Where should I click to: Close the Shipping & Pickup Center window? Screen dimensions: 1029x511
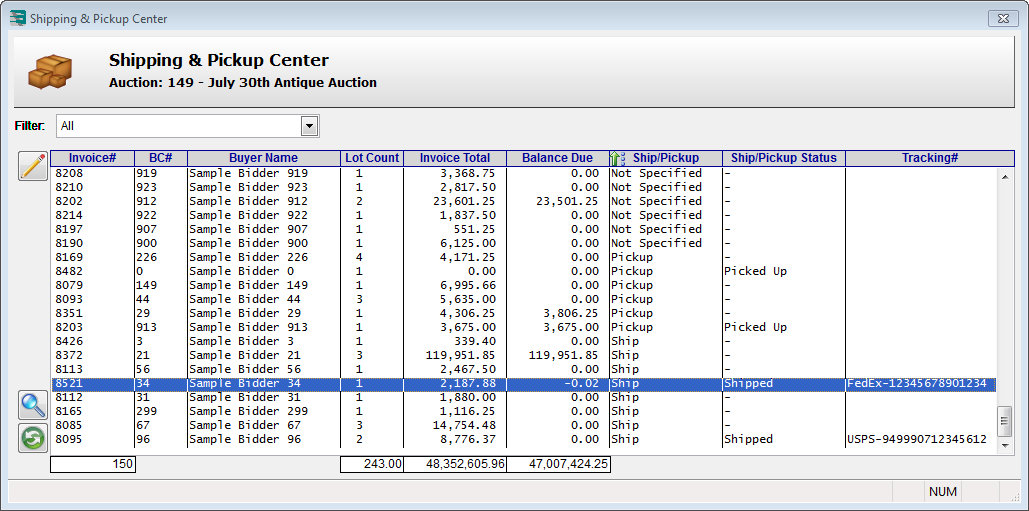pos(1001,18)
